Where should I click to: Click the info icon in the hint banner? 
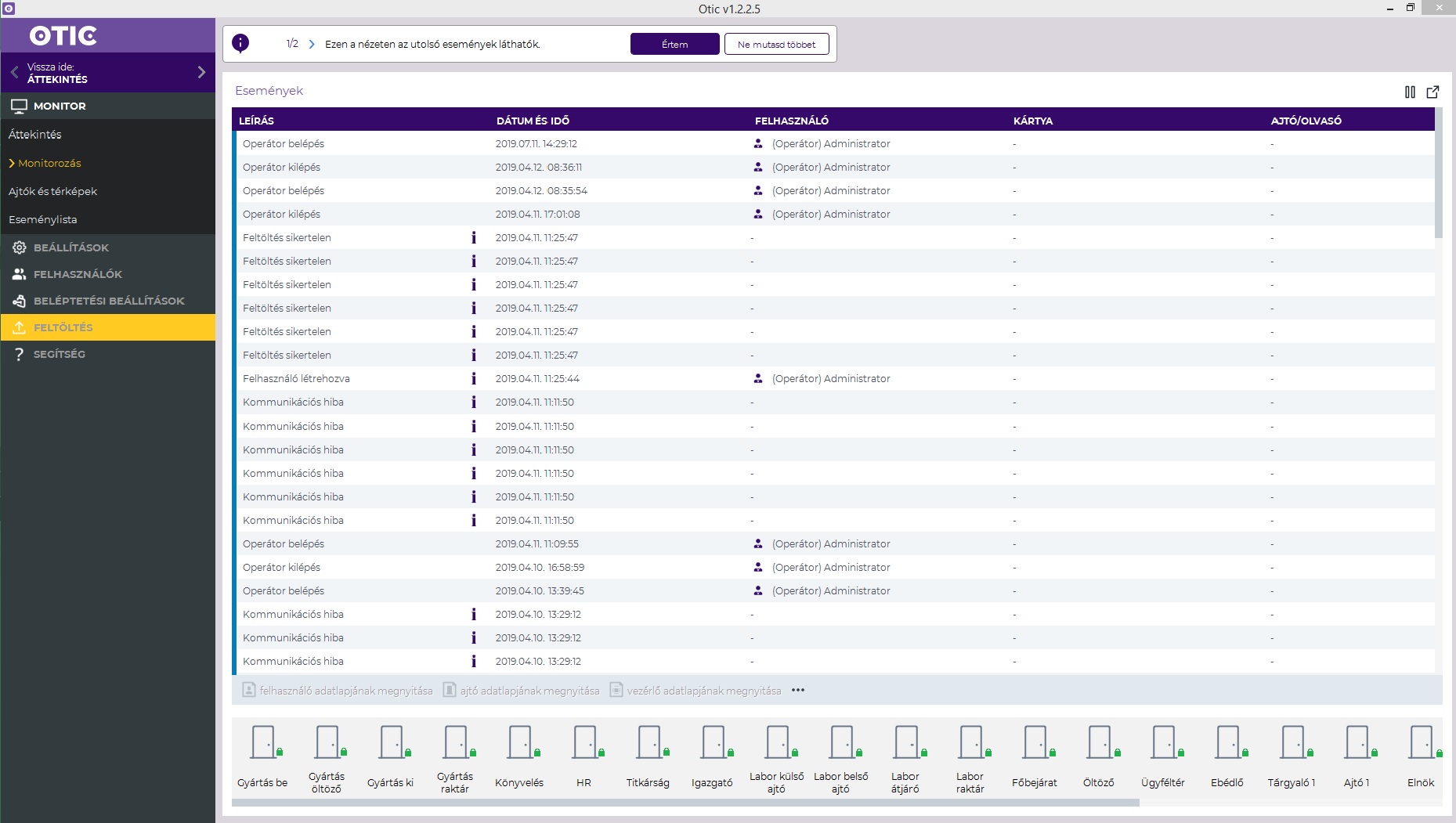click(x=240, y=43)
